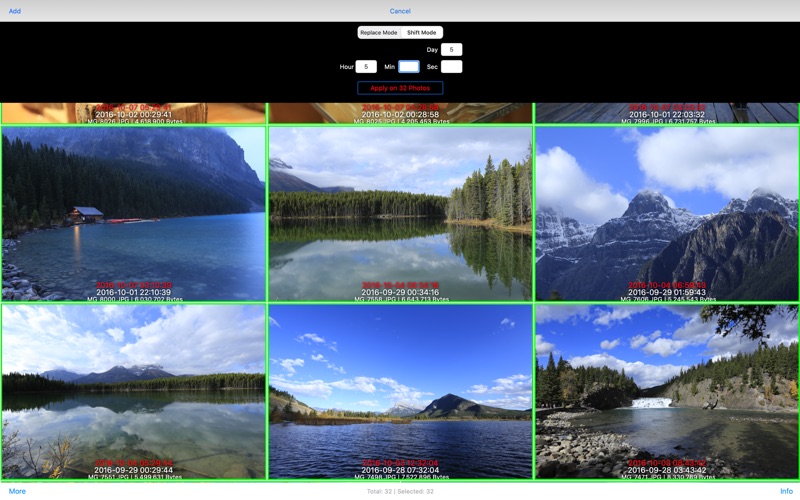800x500 pixels.
Task: Select partial photo dated 2016-10-01 22:03:32
Action: point(667,113)
